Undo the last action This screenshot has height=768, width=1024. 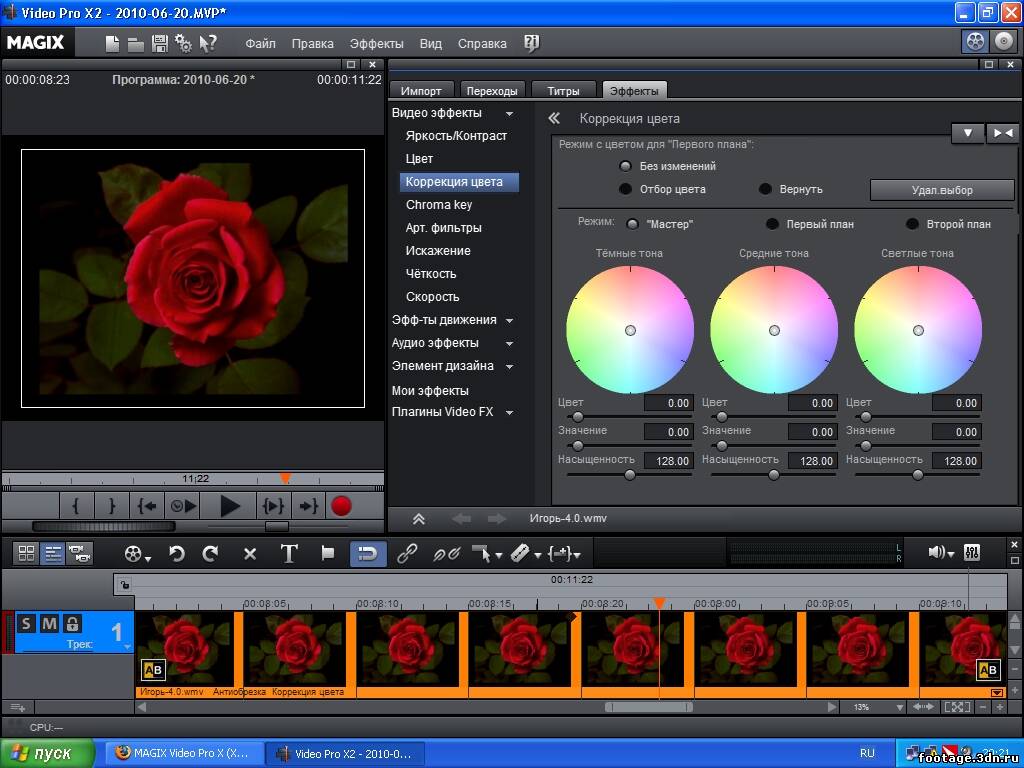click(177, 554)
